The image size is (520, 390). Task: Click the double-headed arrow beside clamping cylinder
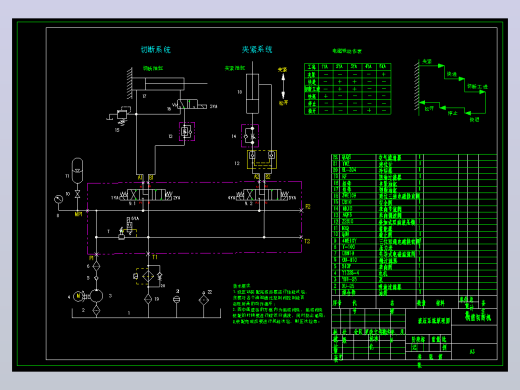coord(283,86)
